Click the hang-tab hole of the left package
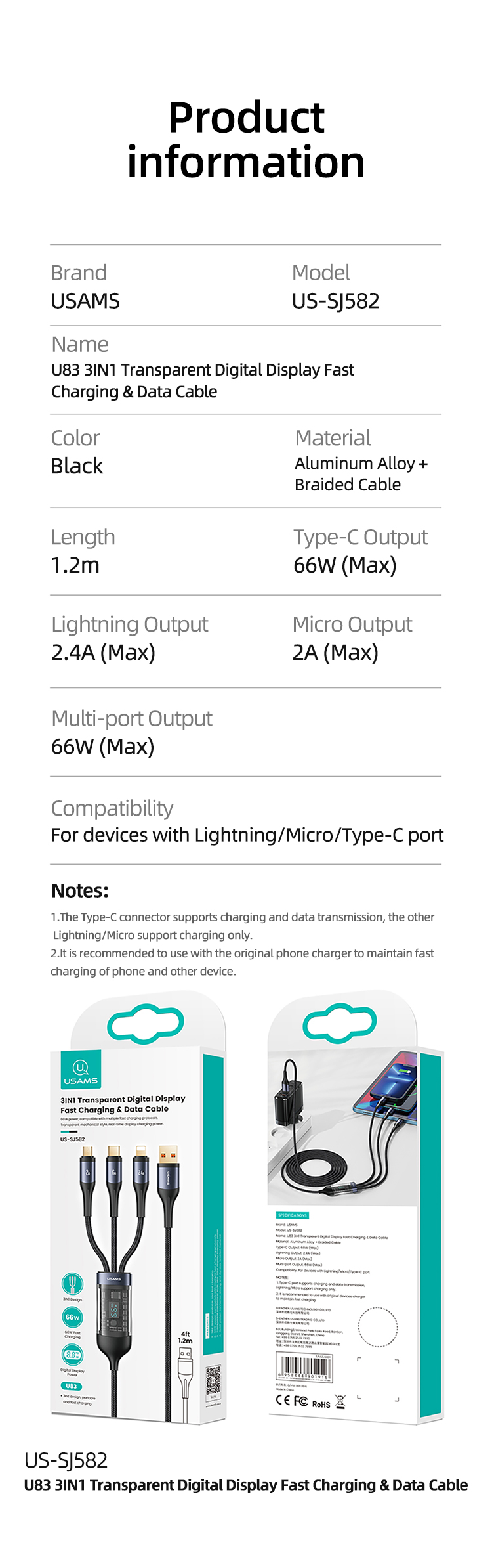 (146, 1023)
